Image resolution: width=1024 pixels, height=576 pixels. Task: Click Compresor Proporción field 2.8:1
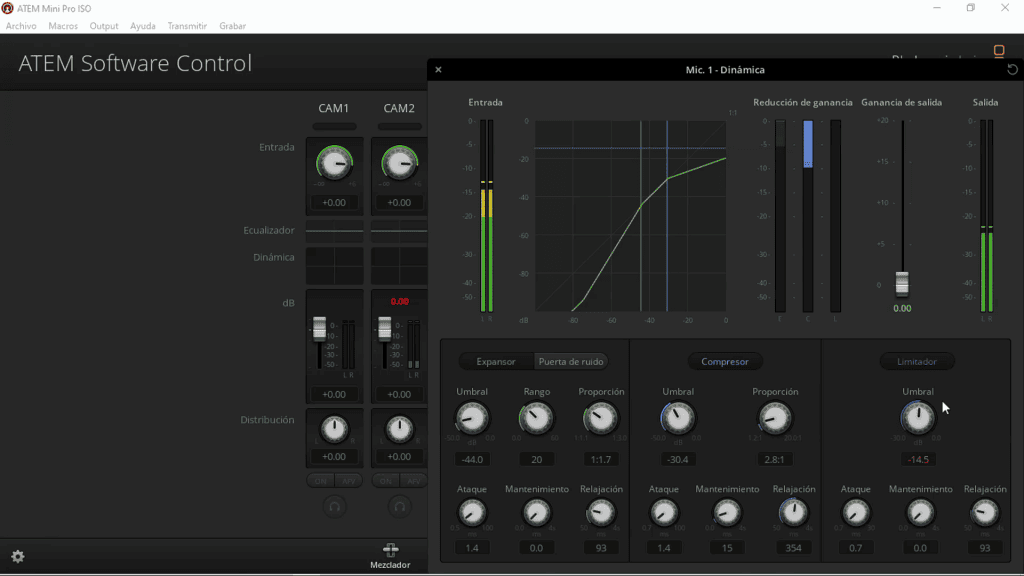[x=775, y=459]
